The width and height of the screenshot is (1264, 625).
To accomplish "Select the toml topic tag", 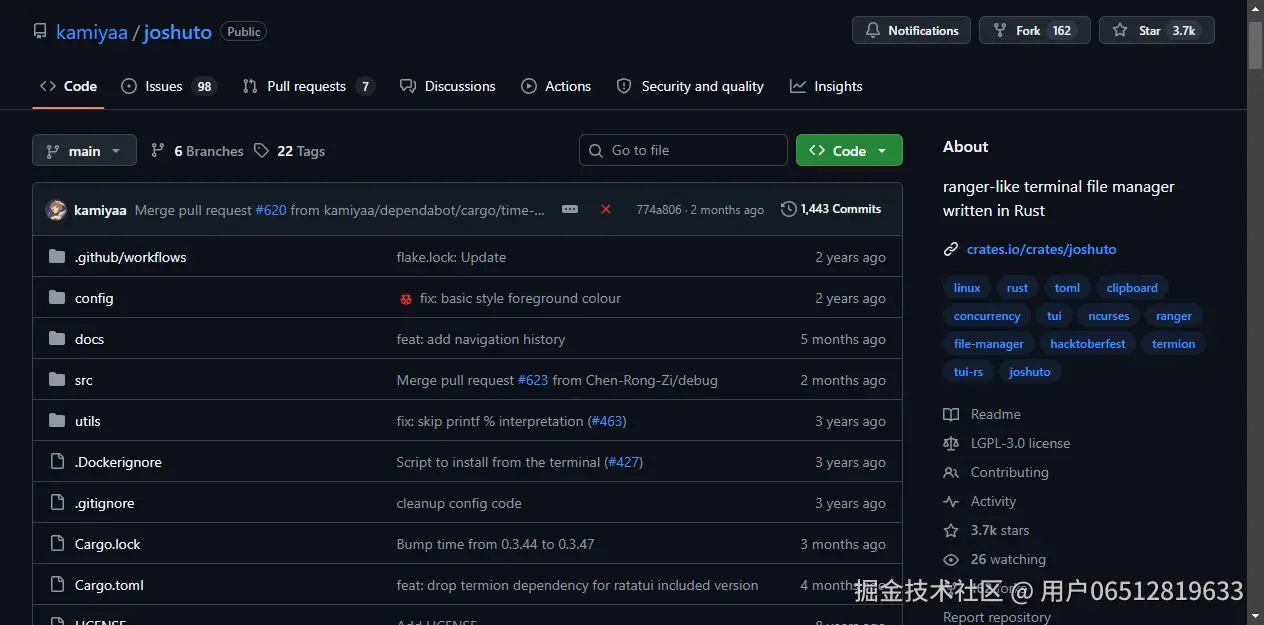I will point(1067,288).
